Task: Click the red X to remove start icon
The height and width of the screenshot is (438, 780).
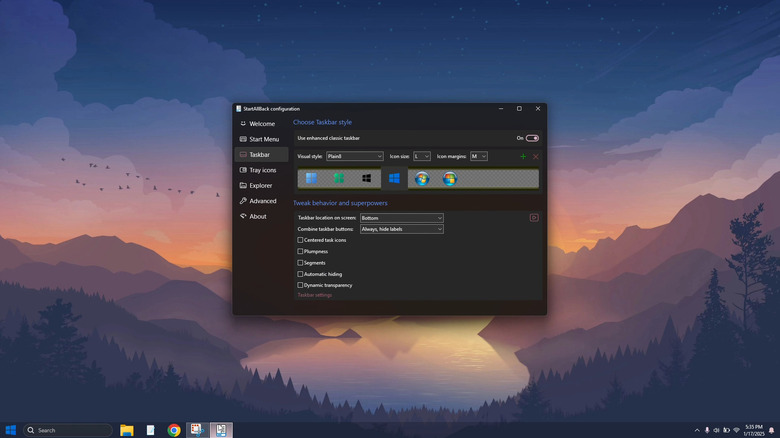Action: pyautogui.click(x=536, y=157)
